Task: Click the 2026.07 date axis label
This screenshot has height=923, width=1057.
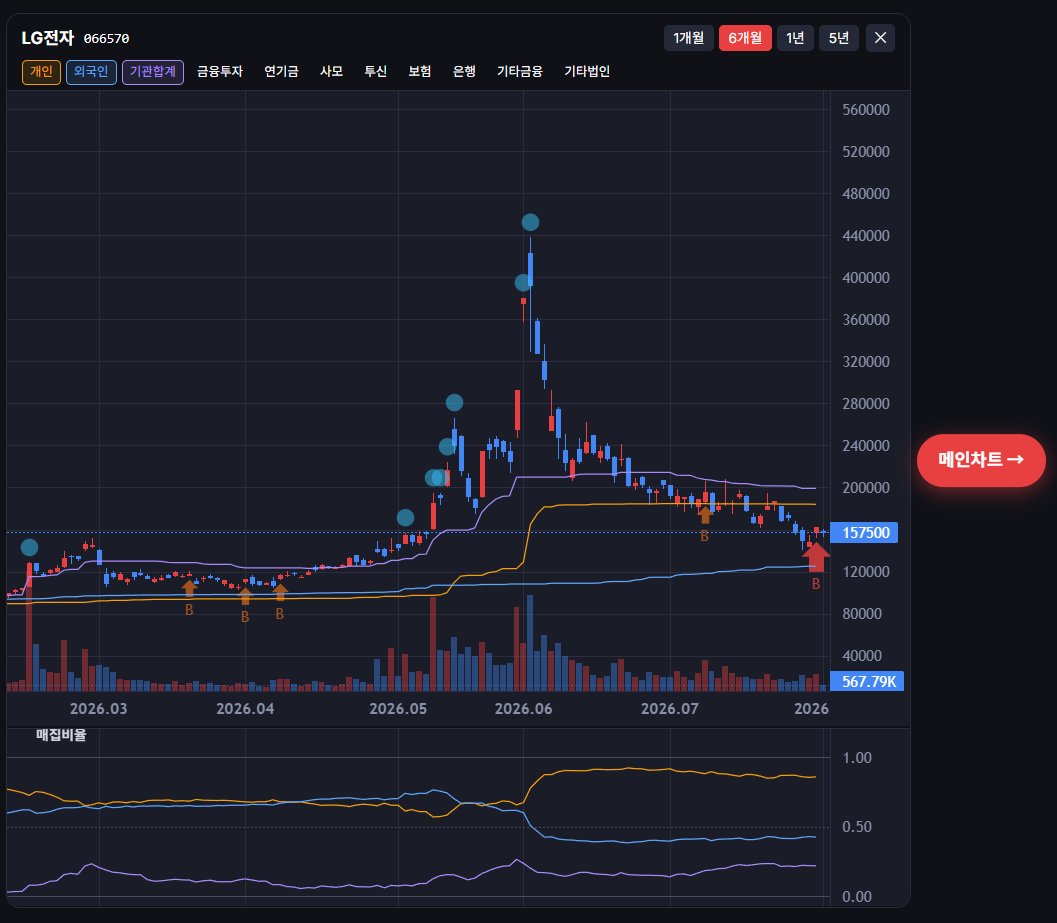Action: (x=670, y=709)
